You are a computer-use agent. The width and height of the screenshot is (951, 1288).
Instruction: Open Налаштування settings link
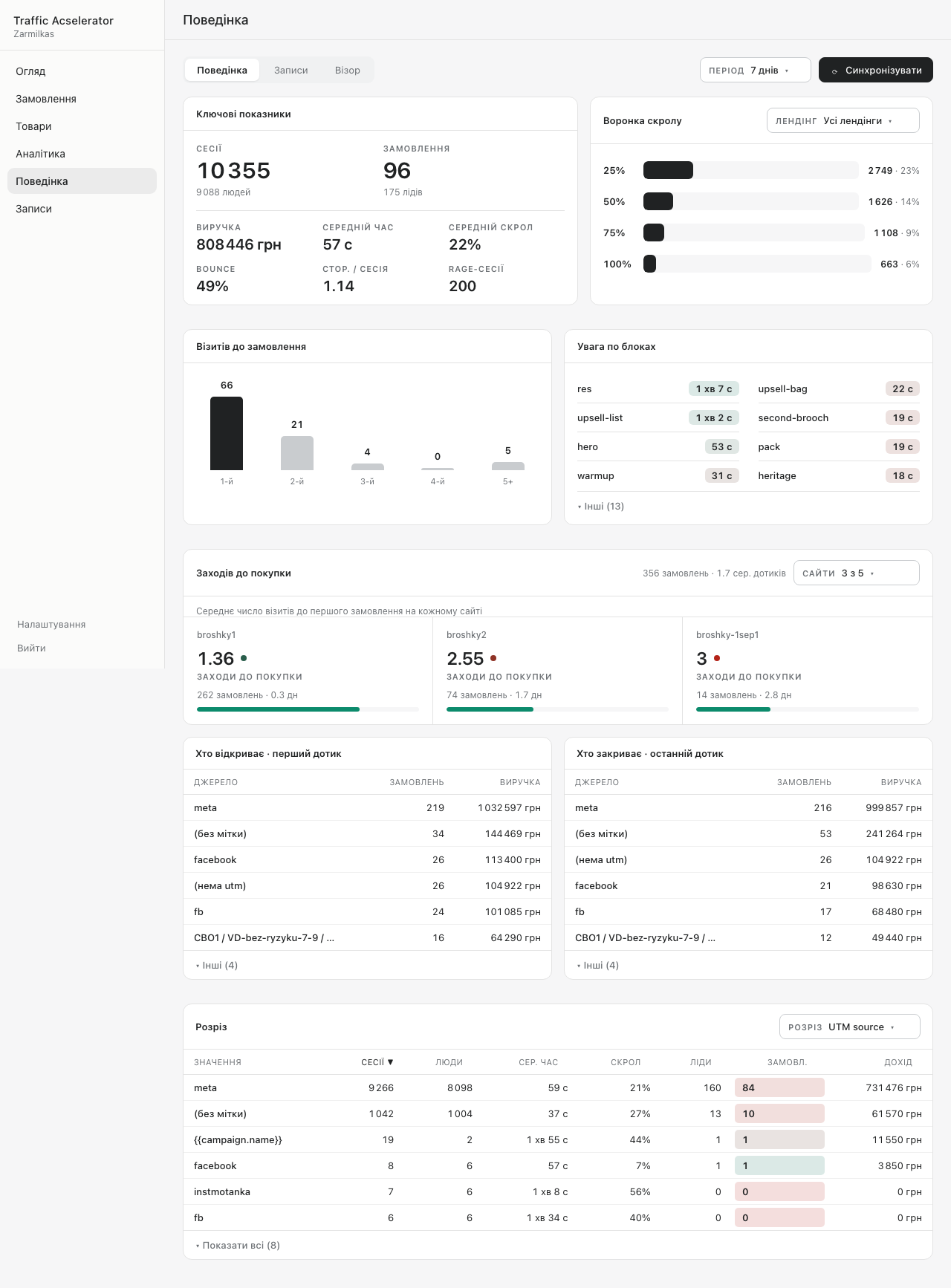tap(51, 624)
